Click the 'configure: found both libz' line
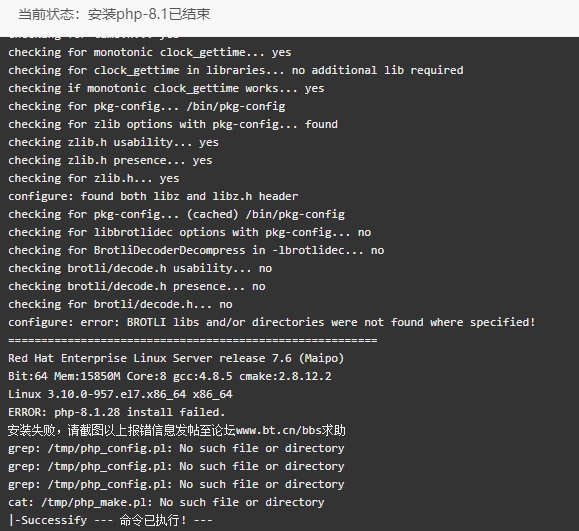This screenshot has height=531, width=579. [153, 196]
